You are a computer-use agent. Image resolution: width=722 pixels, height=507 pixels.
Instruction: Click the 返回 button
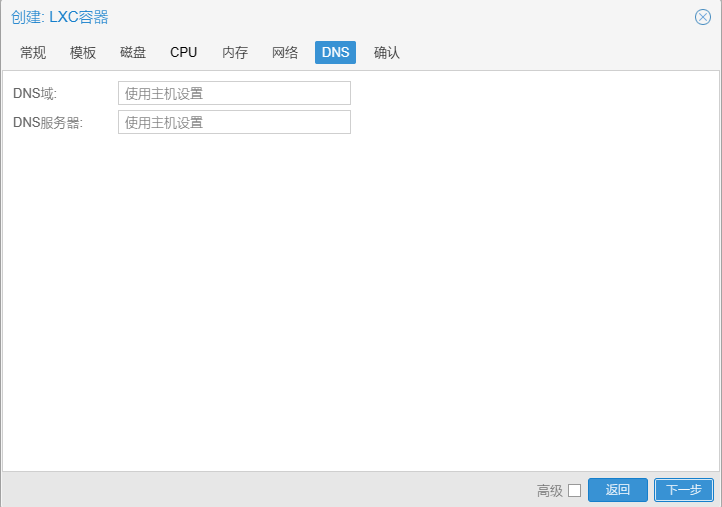coord(618,490)
